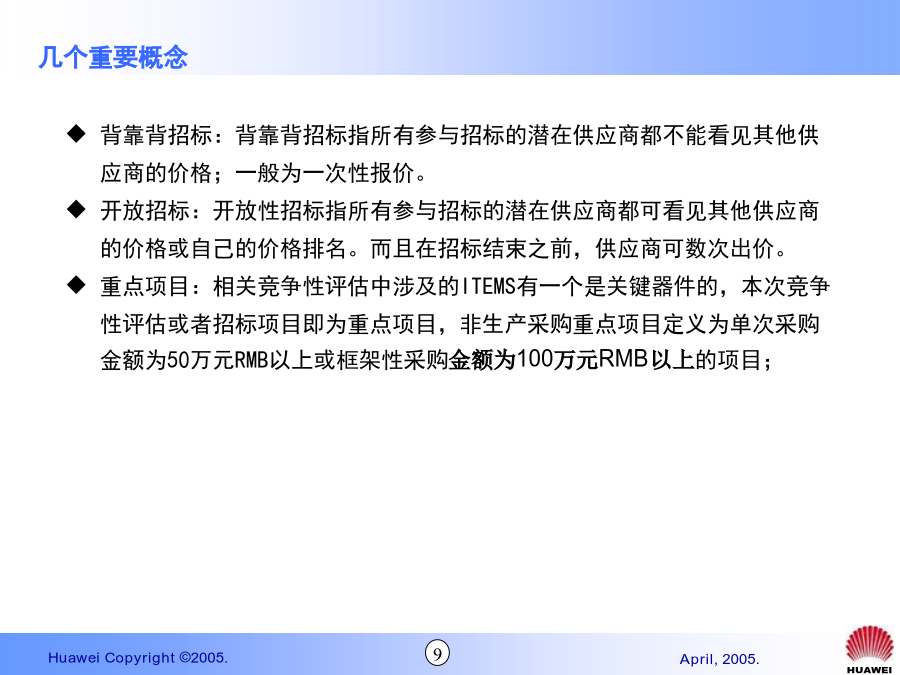Click the diamond bullet before 开放招标
Viewport: 900px width, 675px height.
click(x=76, y=210)
